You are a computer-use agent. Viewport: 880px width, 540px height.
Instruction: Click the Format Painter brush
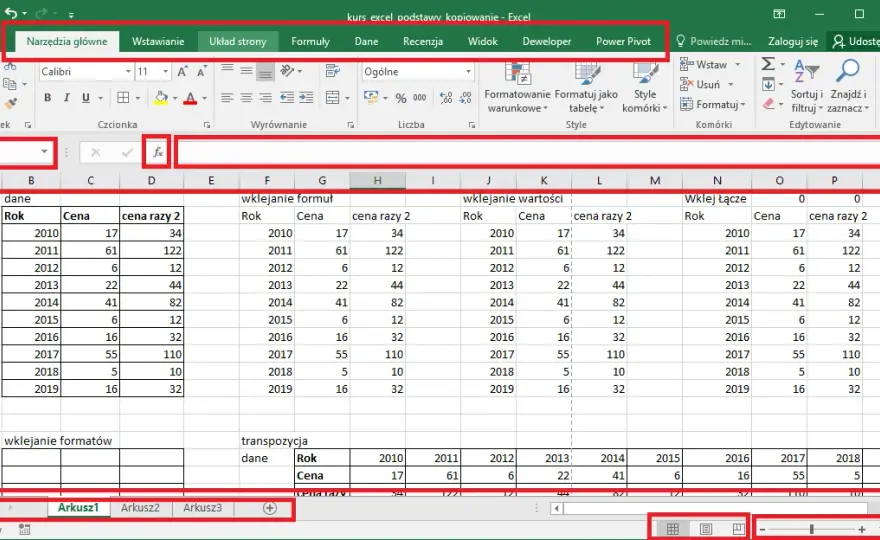tap(10, 103)
